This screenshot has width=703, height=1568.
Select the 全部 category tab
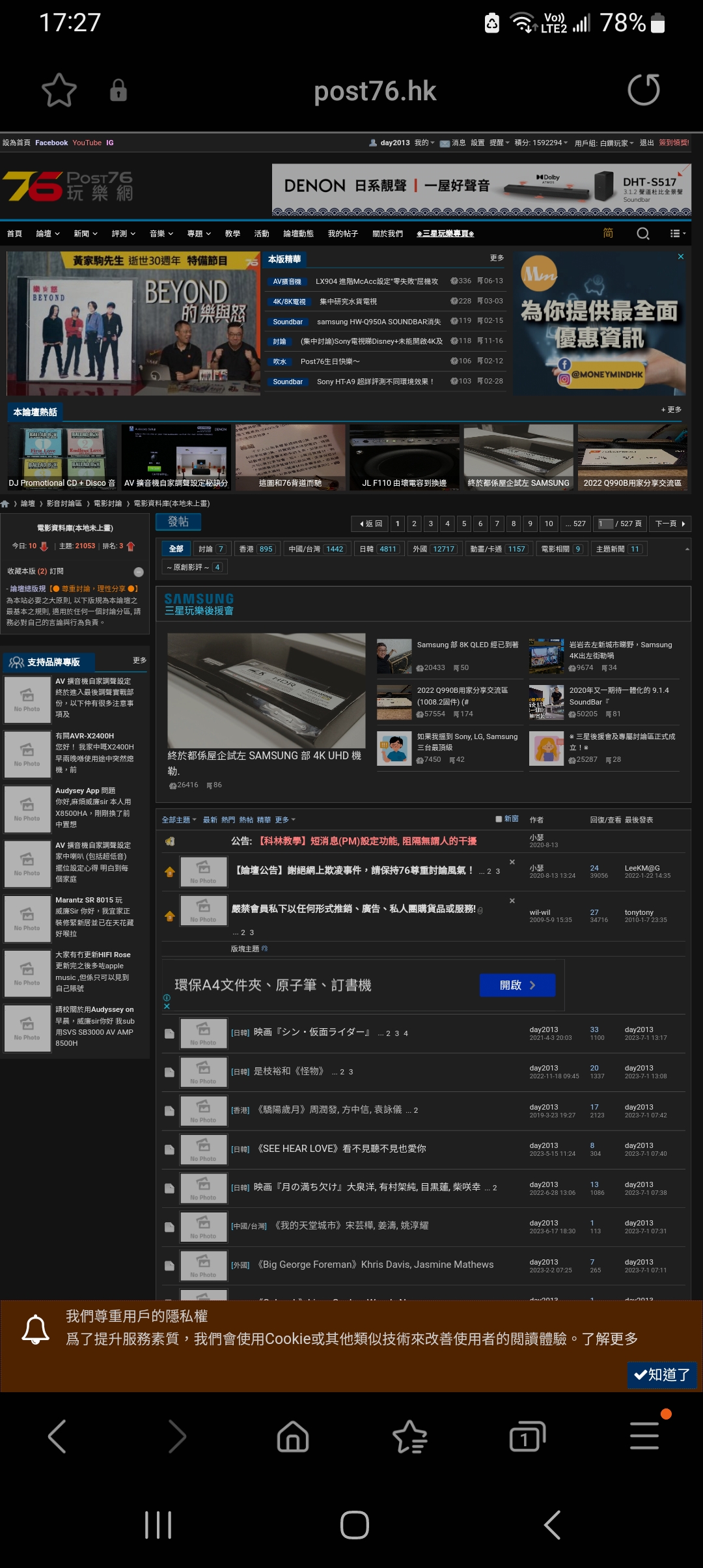[176, 549]
